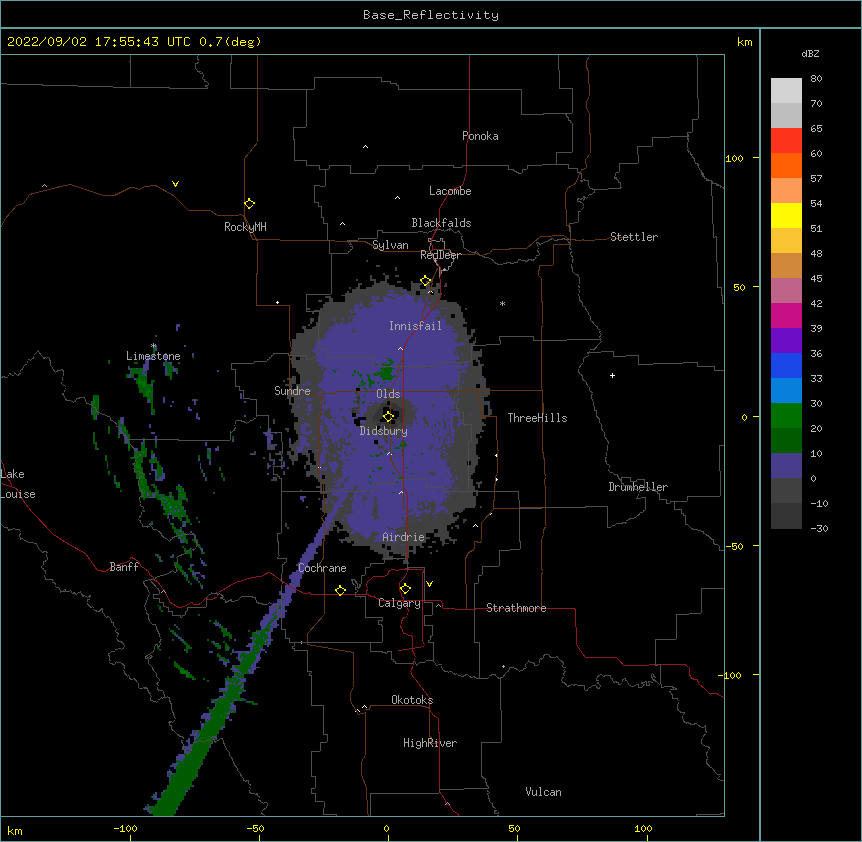Click the Vulcan label
The width and height of the screenshot is (862, 842).
(x=543, y=792)
